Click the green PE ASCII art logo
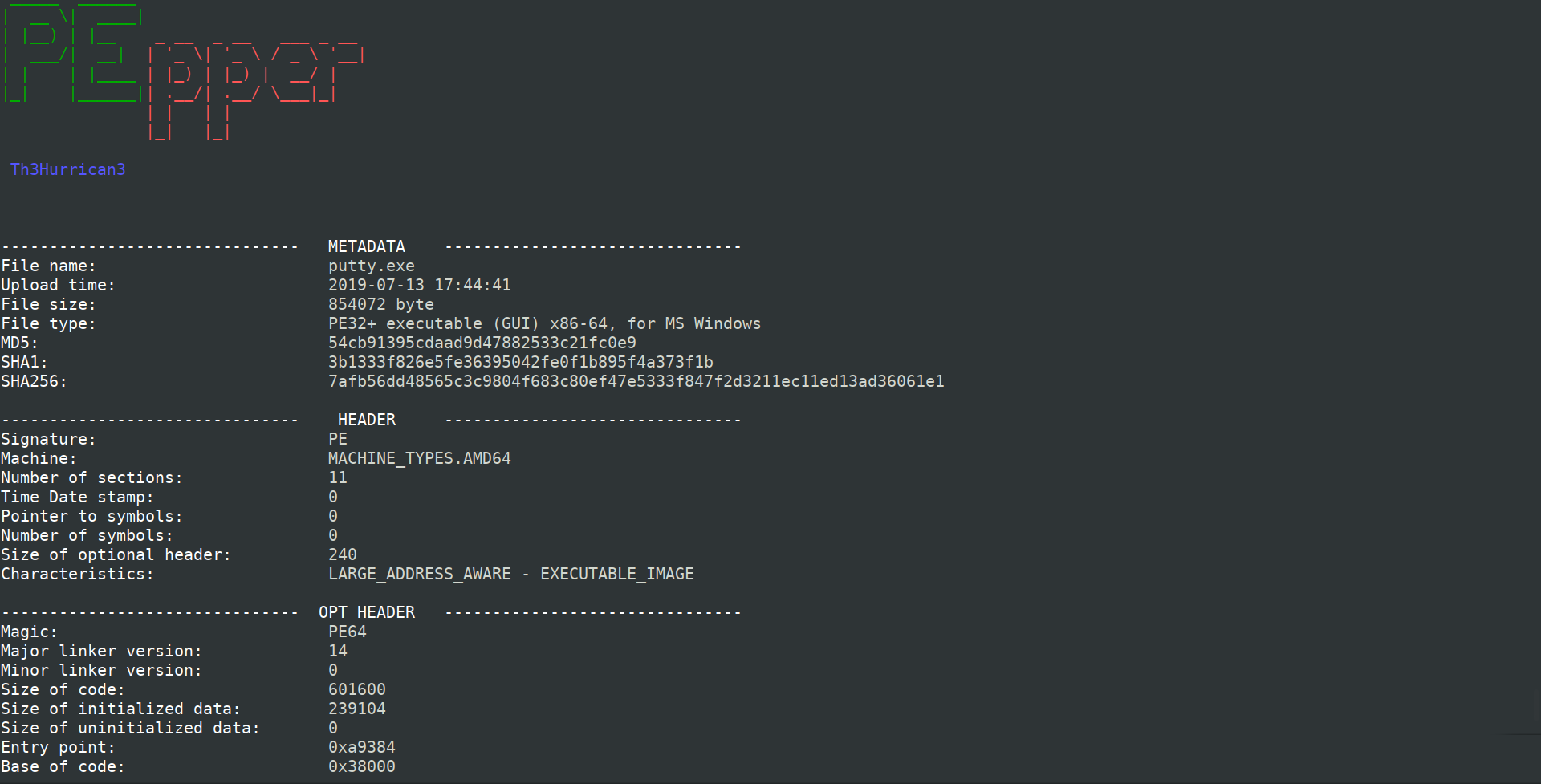Viewport: 1541px width, 784px height. click(72, 51)
